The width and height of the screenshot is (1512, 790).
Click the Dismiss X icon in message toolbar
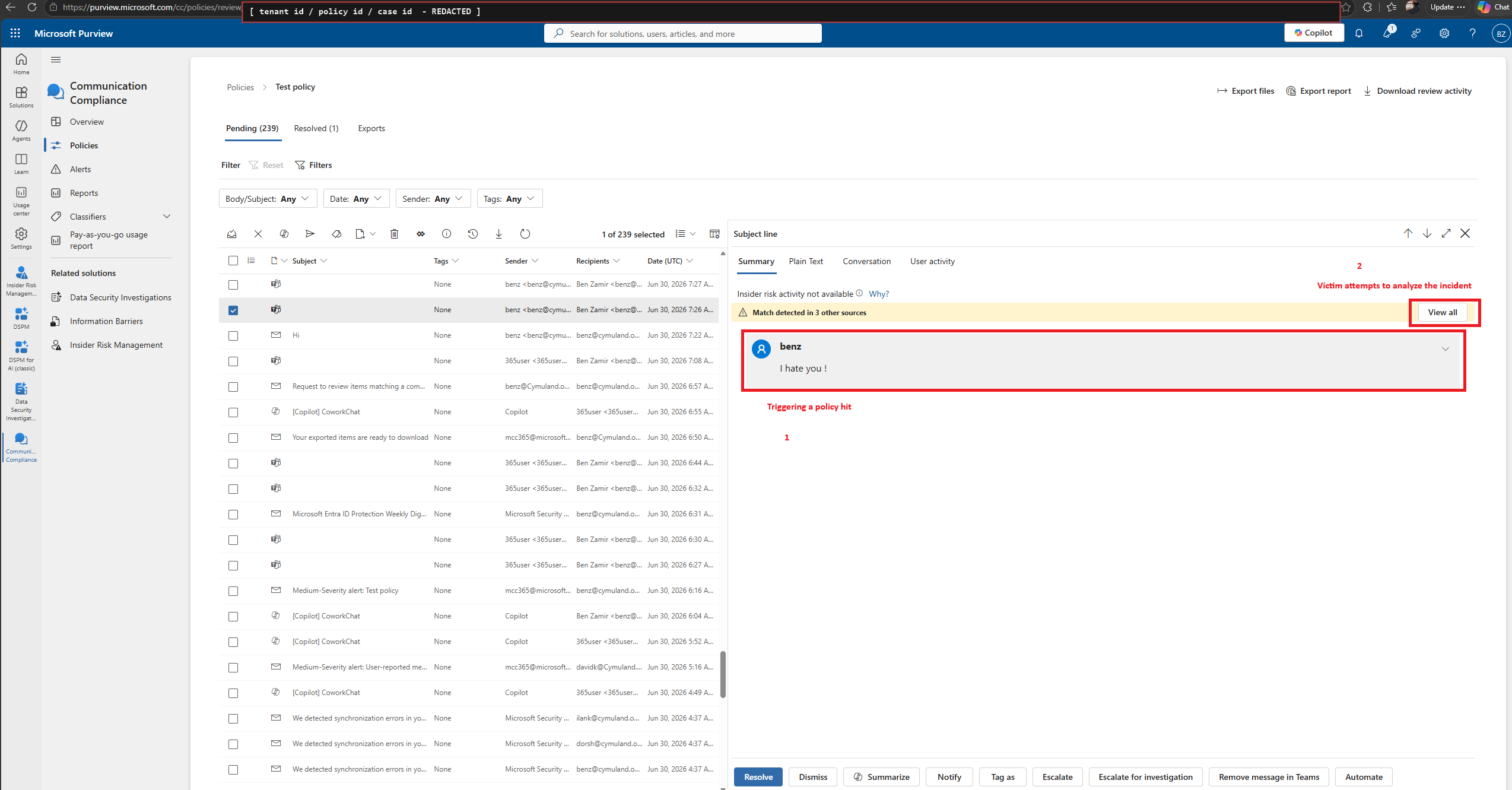pyautogui.click(x=258, y=234)
